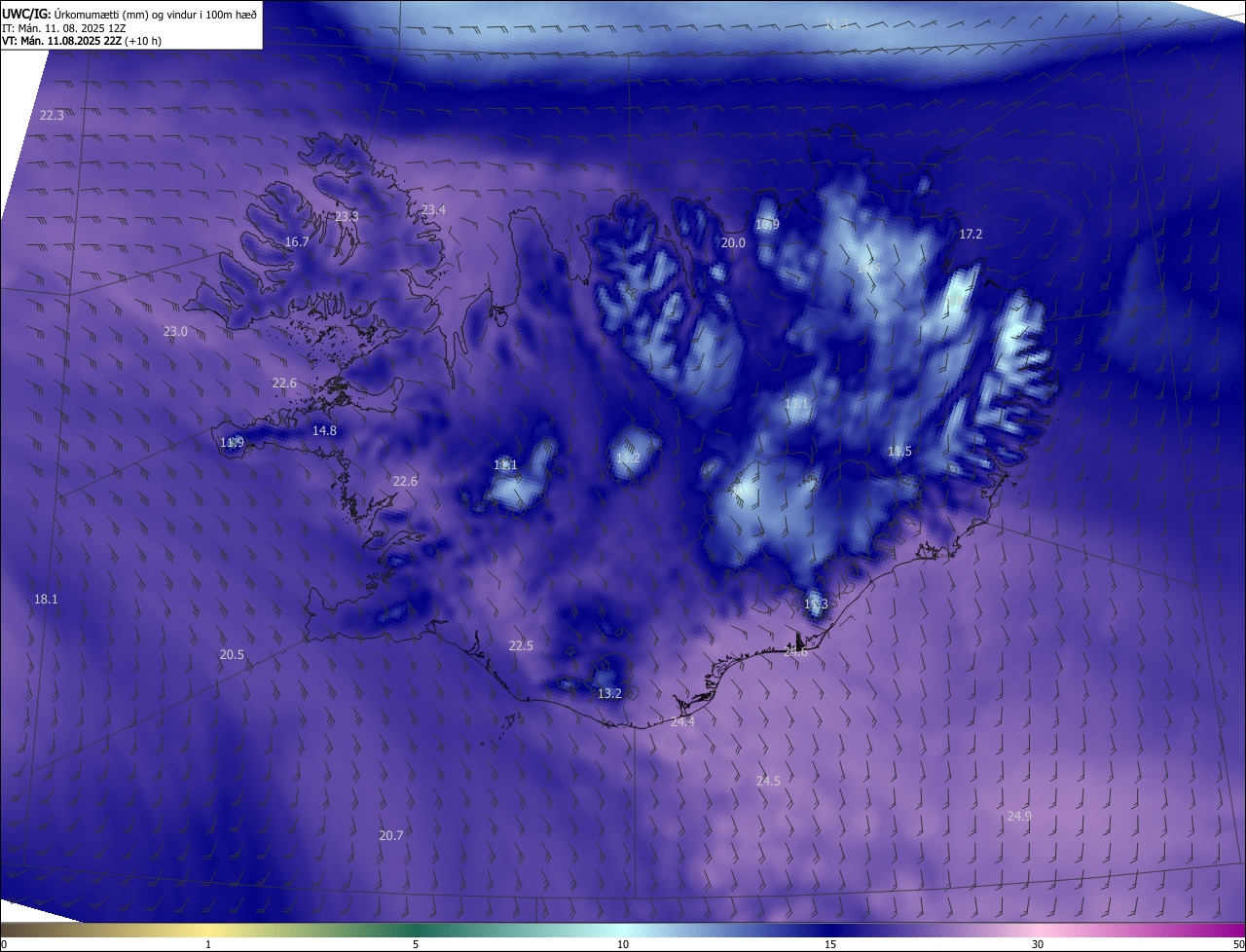This screenshot has height=952, width=1246.
Task: Click the map value 13.2
Action: coord(609,693)
